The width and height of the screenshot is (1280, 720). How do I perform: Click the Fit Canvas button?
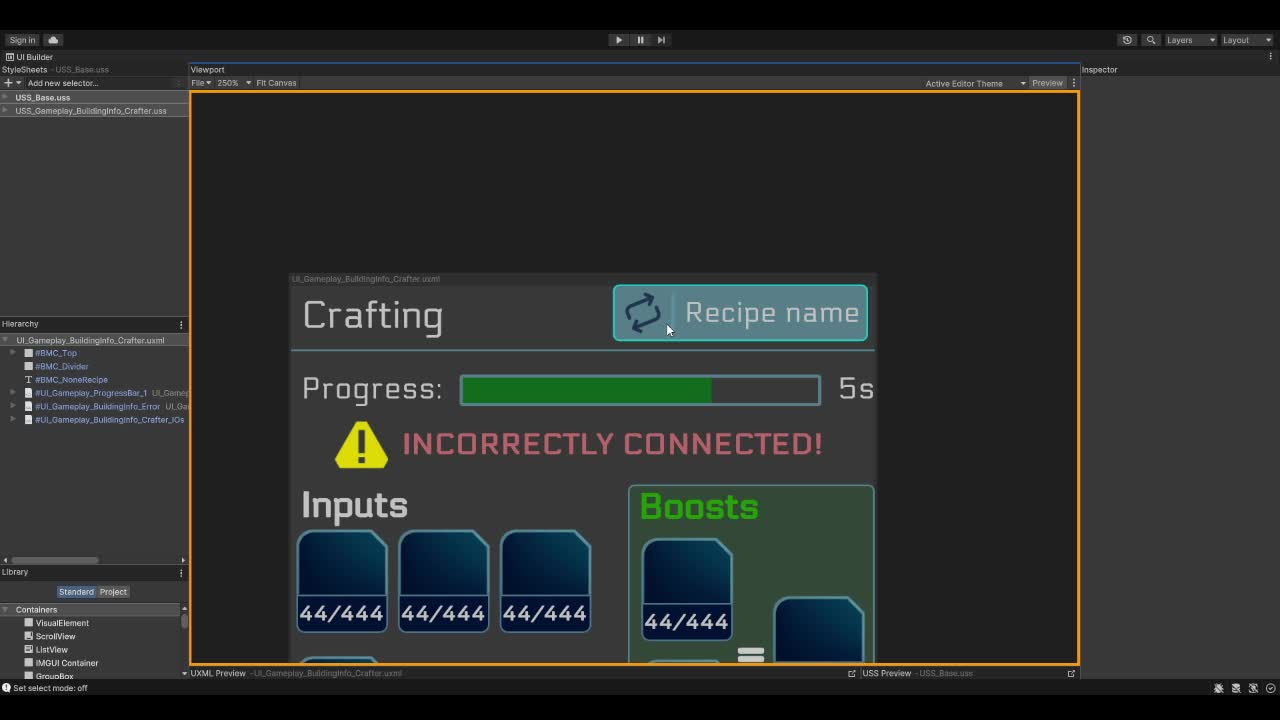click(276, 83)
